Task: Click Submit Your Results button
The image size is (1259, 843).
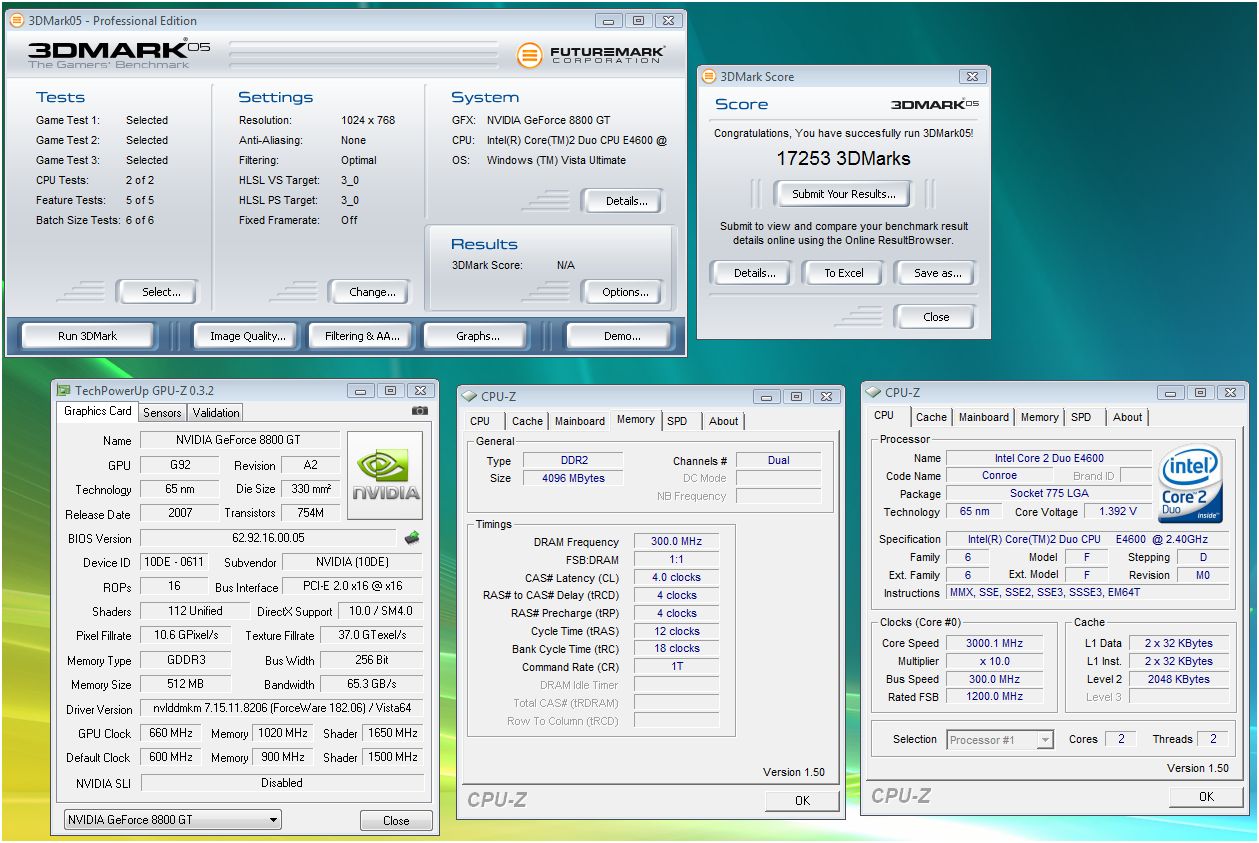Action: pos(843,194)
